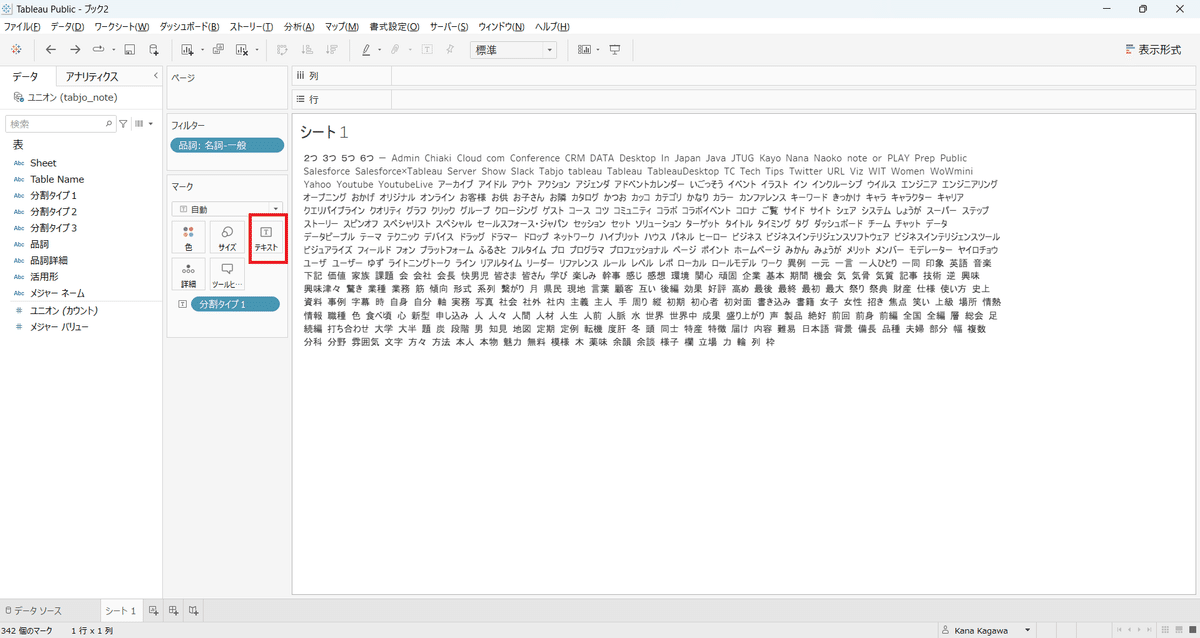The width and height of the screenshot is (1200, 638).
Task: Select the 品詞詳細 field
Action: pos(49,260)
